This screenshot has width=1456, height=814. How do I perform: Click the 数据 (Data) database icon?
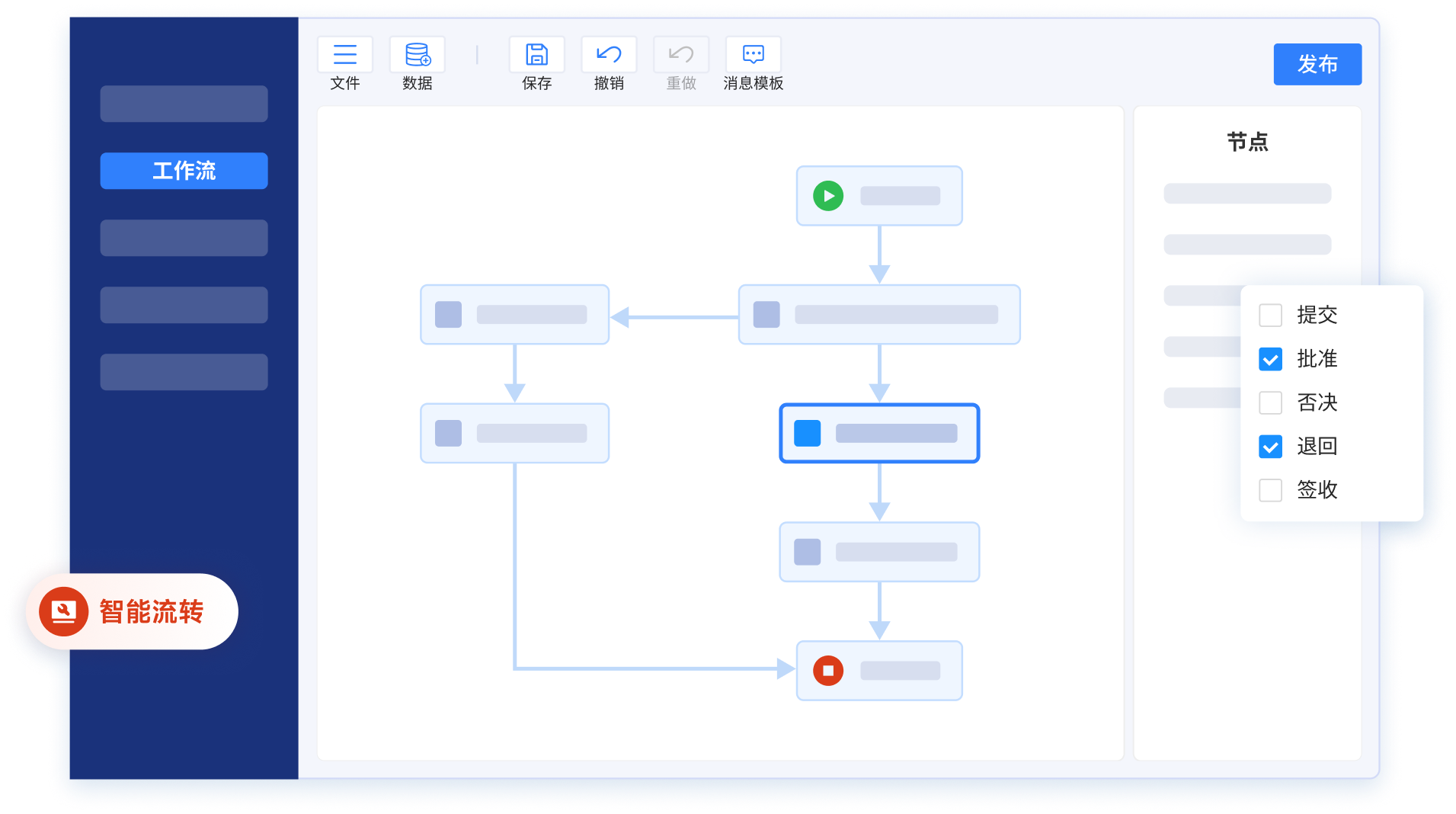pyautogui.click(x=417, y=55)
